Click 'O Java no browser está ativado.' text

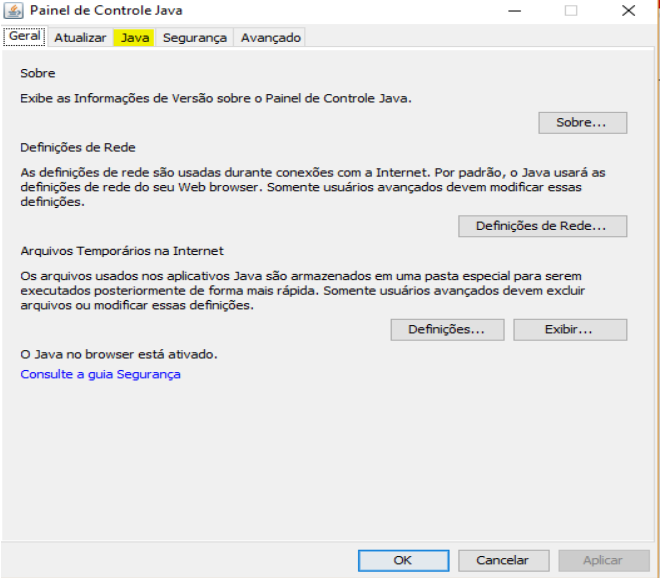(x=119, y=354)
